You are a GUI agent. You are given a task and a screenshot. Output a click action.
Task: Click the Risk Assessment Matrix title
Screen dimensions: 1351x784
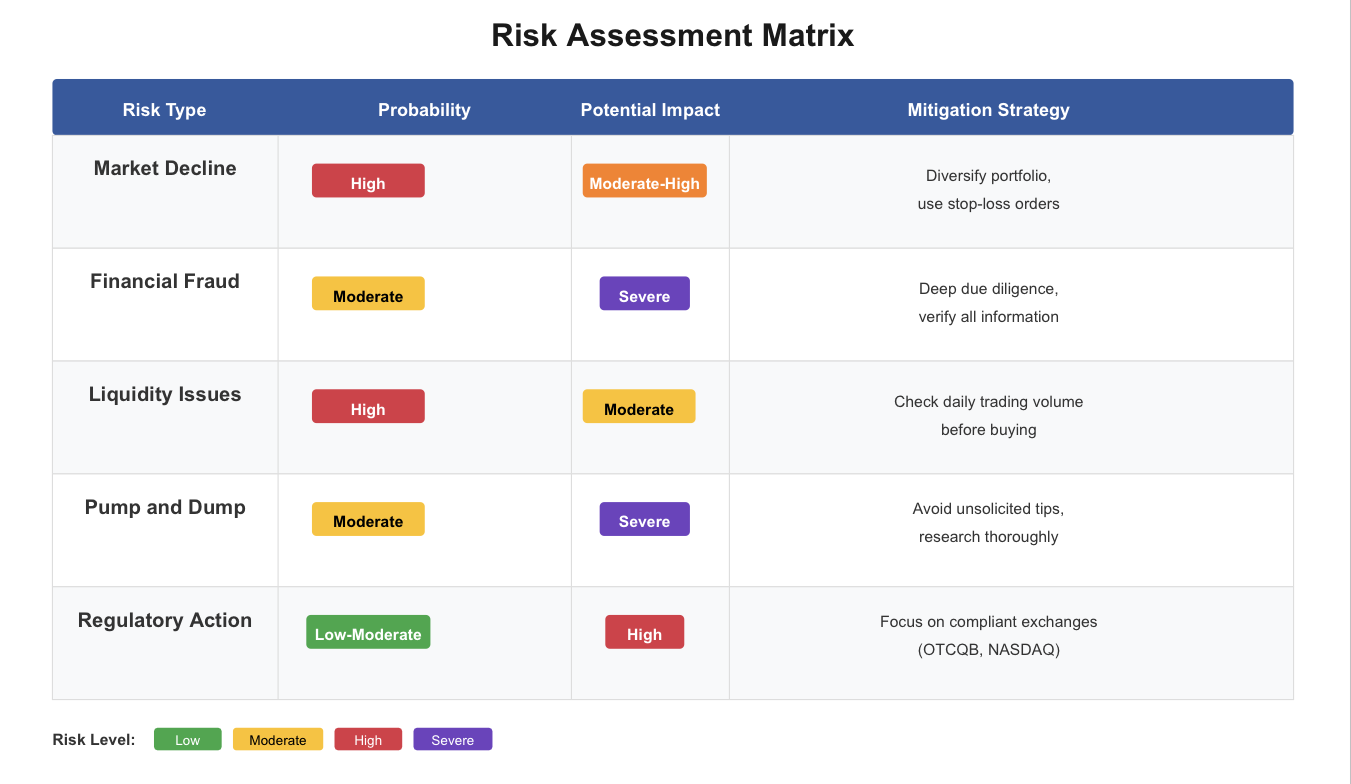[x=673, y=36]
